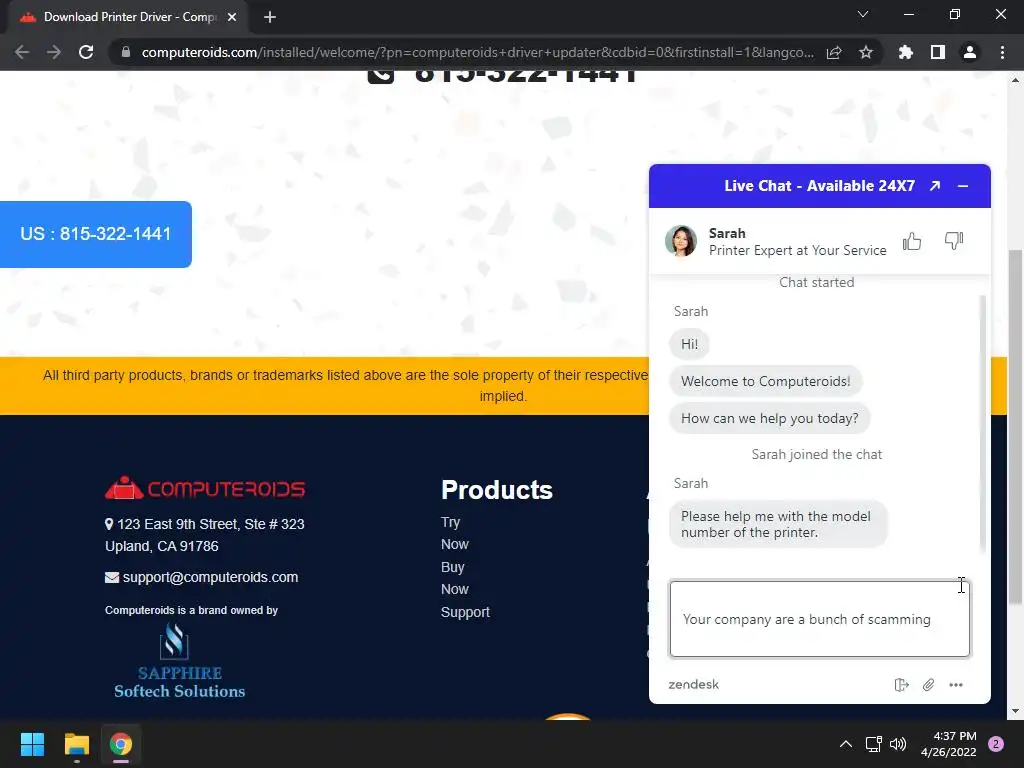This screenshot has width=1024, height=768.
Task: Open Chrome profile menu
Action: [970, 52]
